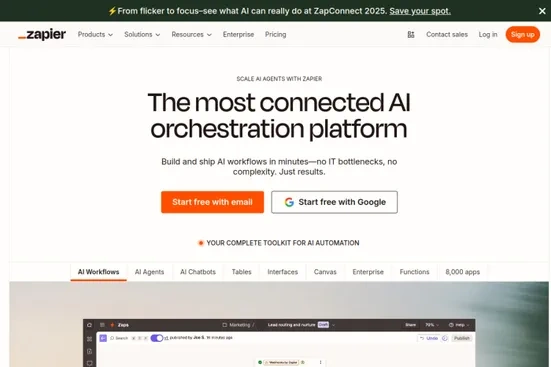This screenshot has width=551, height=367.
Task: Click YOUR COMPLETE TOOLKIT FOR AI AUTOMATION text
Action: [x=283, y=243]
